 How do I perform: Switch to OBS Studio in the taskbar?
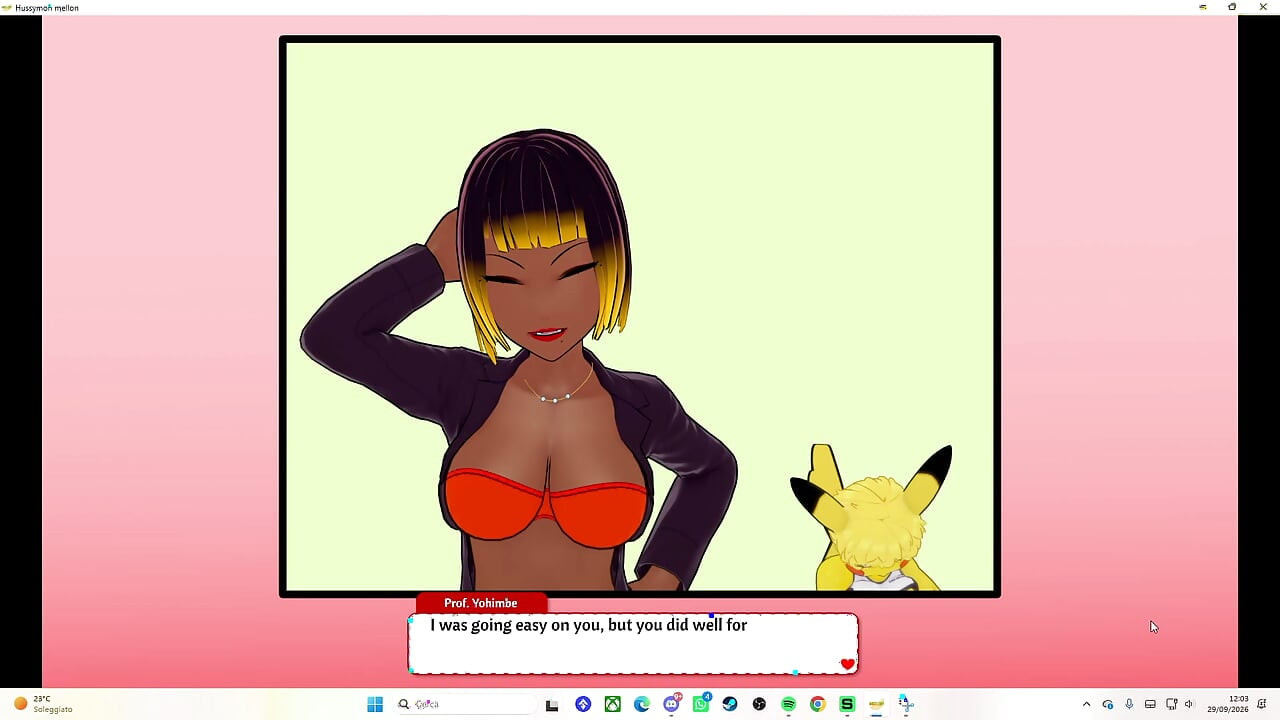[x=759, y=704]
